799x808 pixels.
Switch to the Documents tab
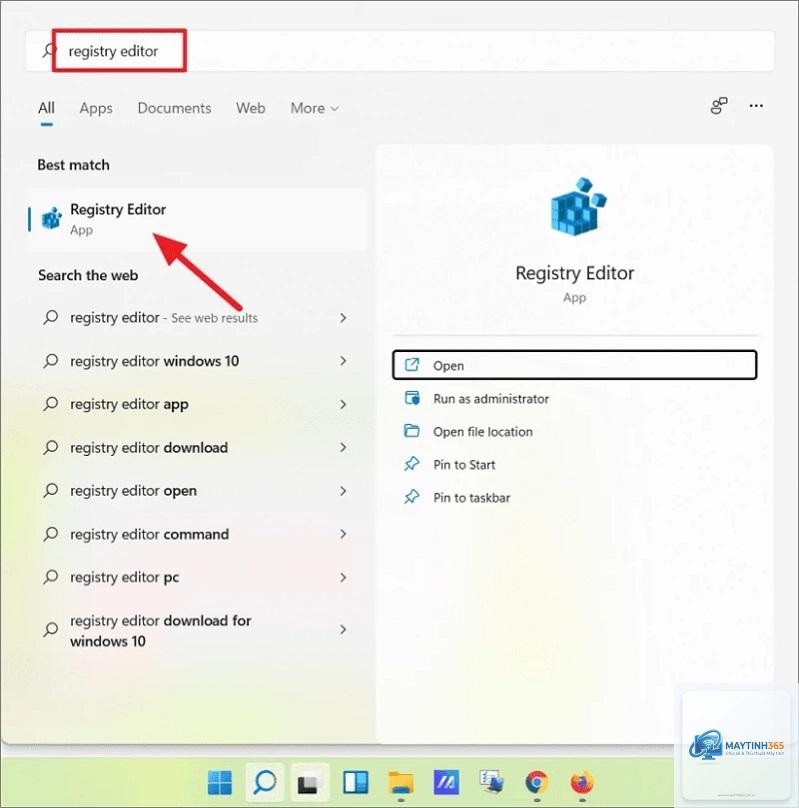(174, 108)
